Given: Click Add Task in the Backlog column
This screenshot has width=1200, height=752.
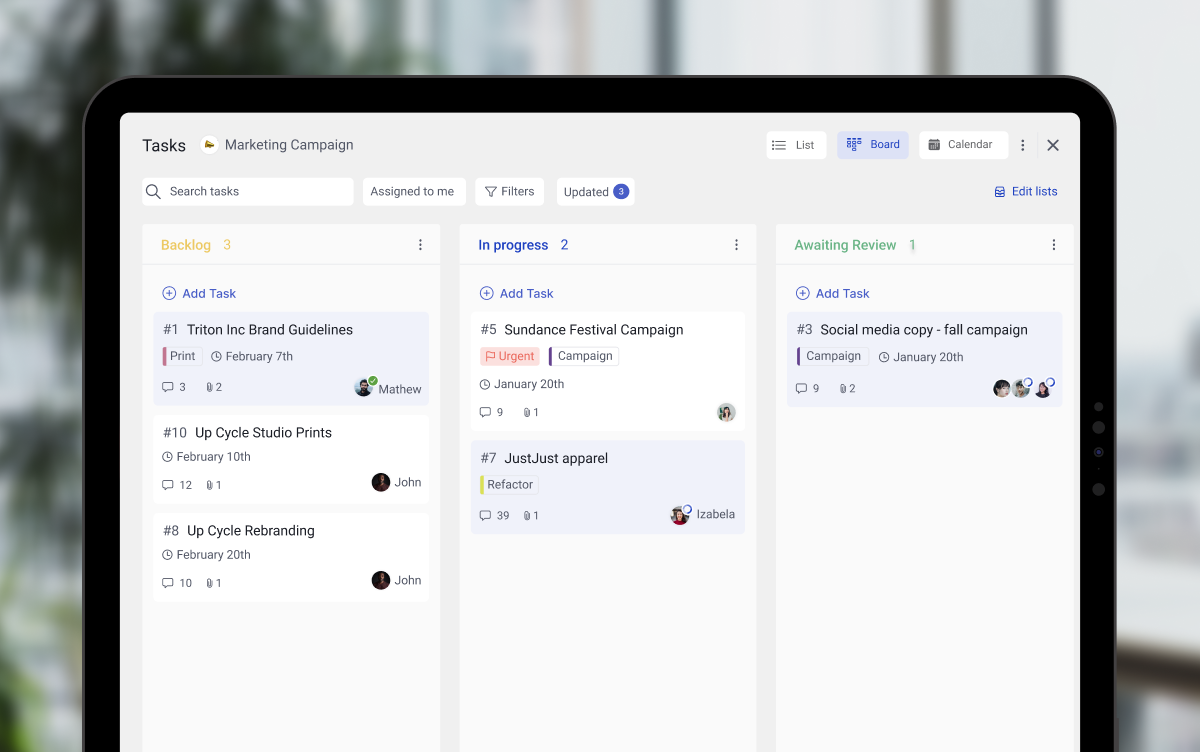Looking at the screenshot, I should pyautogui.click(x=199, y=293).
